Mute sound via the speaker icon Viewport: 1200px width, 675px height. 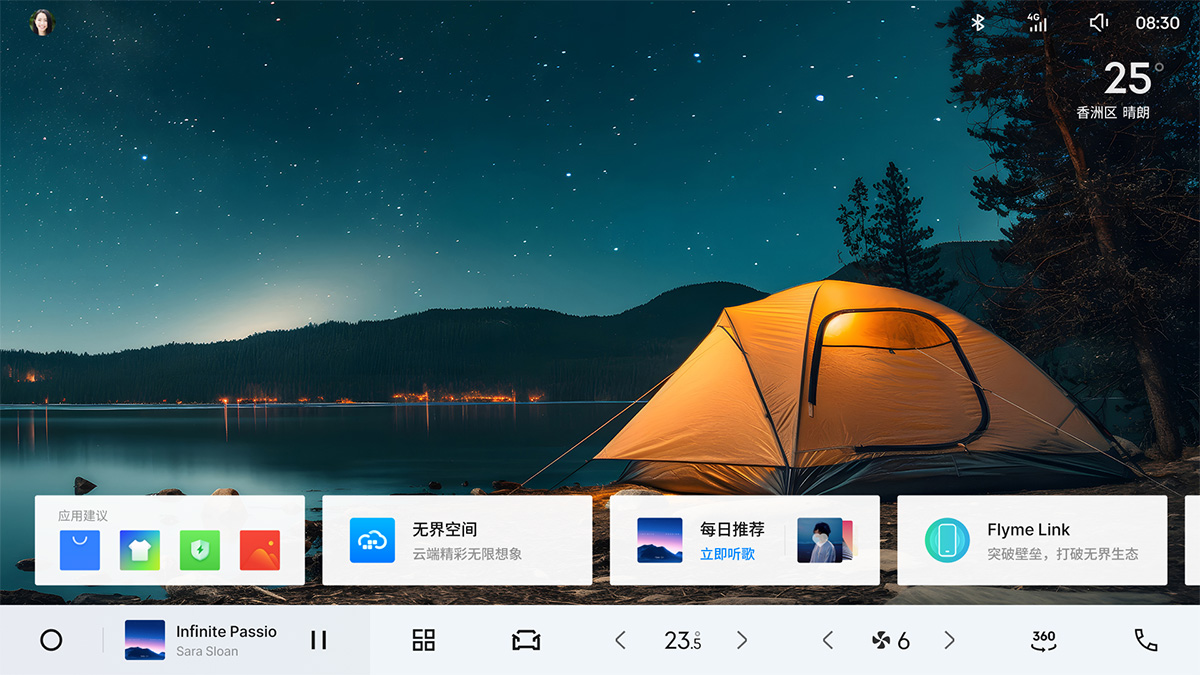coord(1098,23)
